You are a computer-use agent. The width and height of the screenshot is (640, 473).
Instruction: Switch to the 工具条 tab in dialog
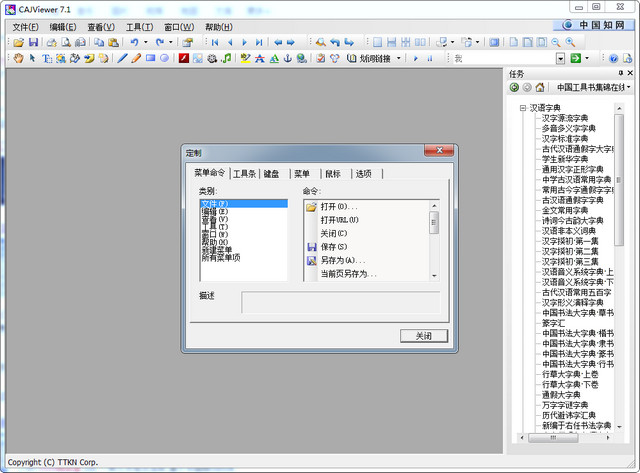(244, 174)
